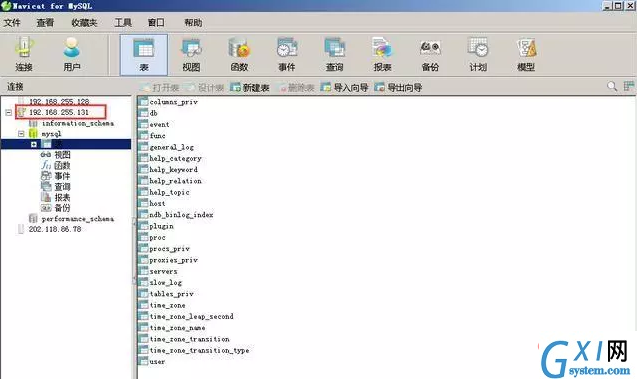Click 打开表 (Open Table) button

(x=160, y=87)
